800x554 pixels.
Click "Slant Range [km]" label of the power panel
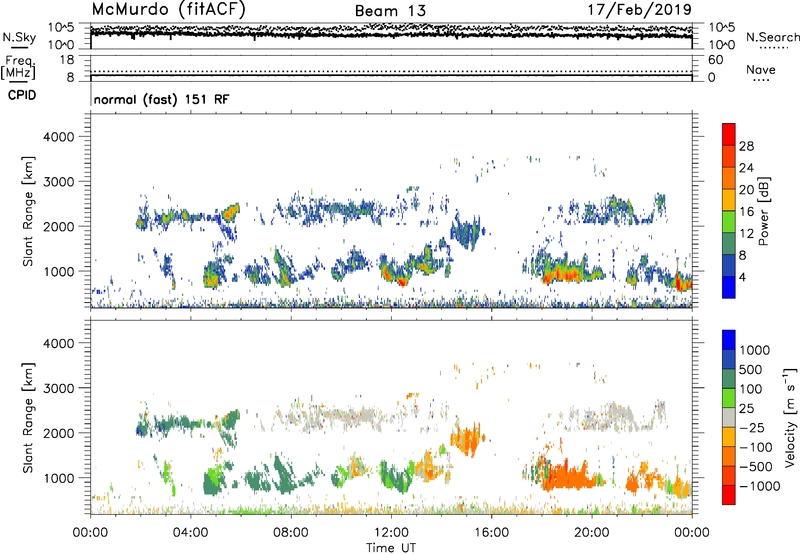coord(28,211)
